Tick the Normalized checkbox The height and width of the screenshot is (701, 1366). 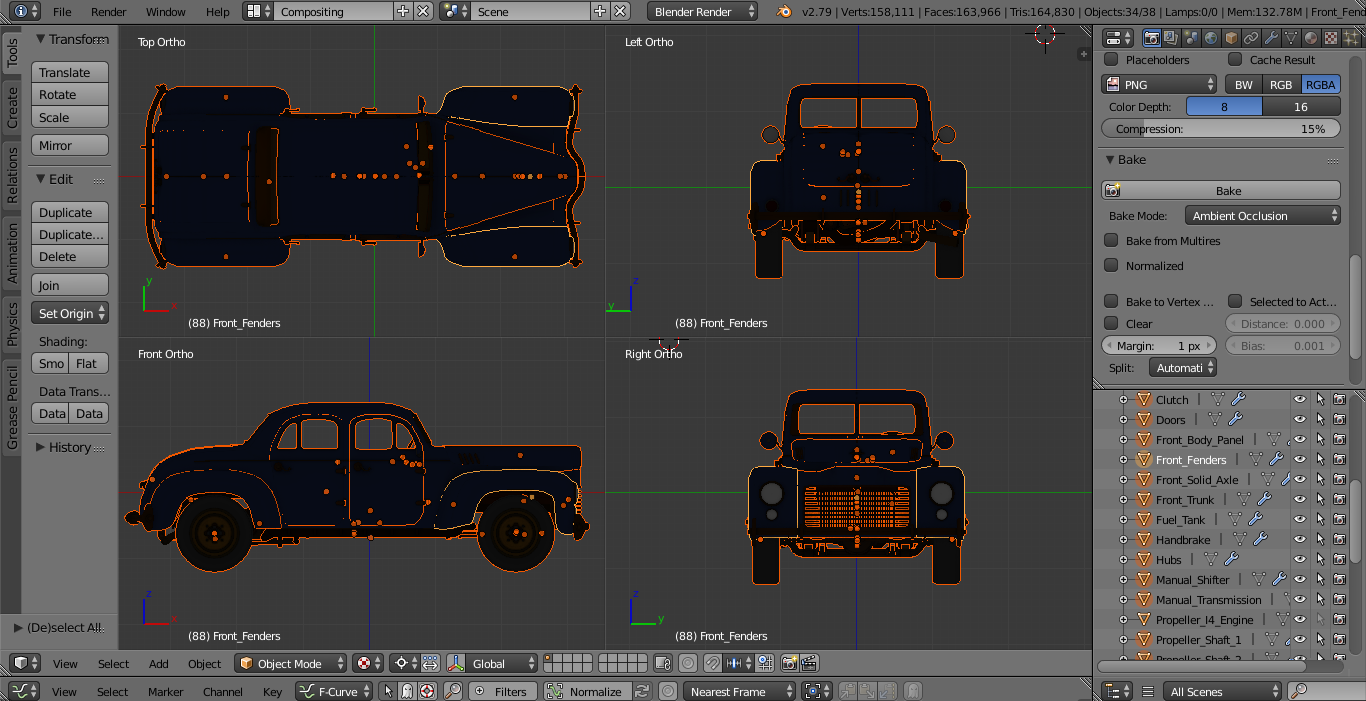[1111, 265]
